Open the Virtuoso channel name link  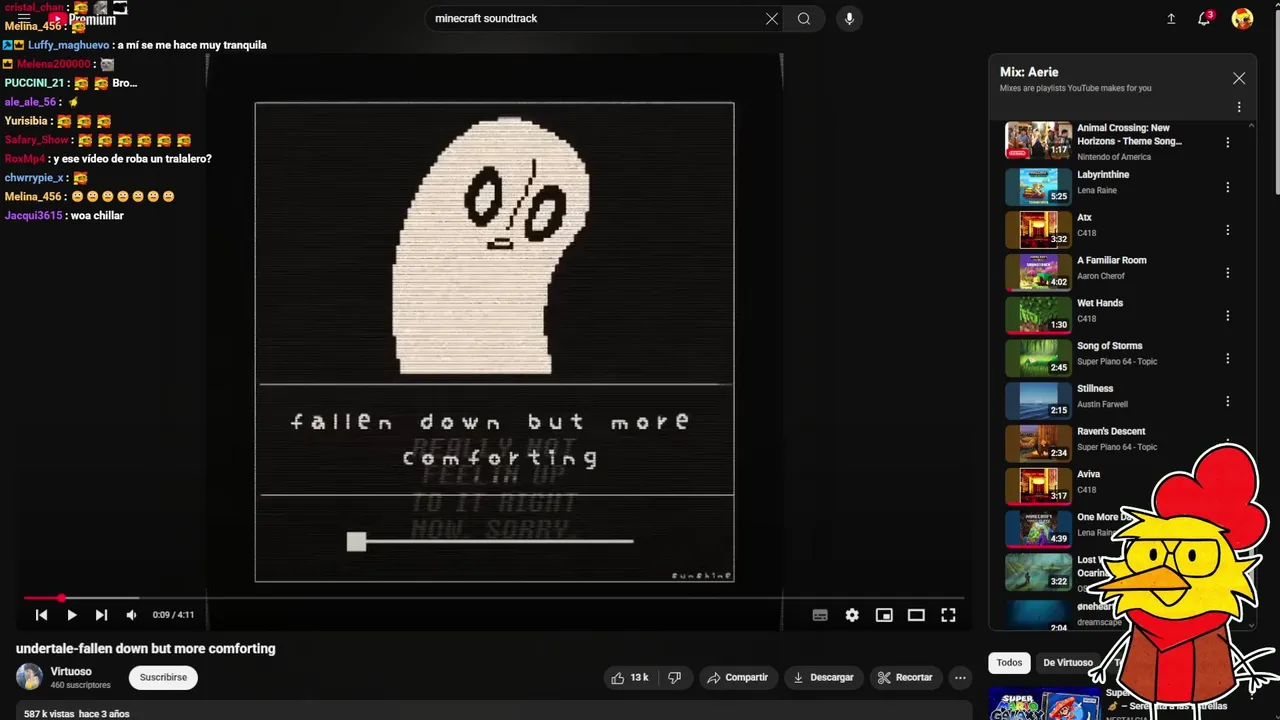(71, 671)
